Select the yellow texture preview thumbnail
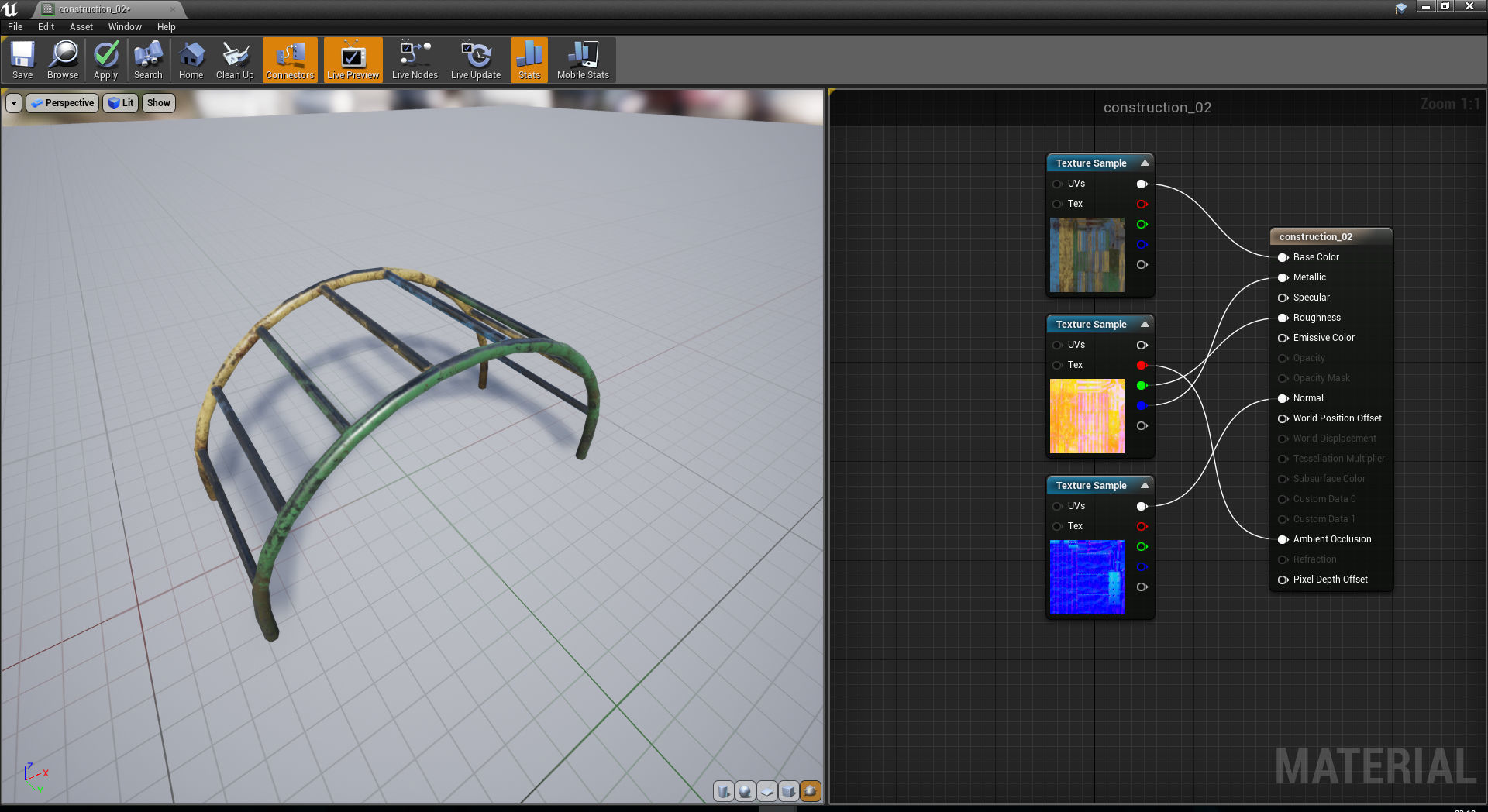This screenshot has height=812, width=1488. [x=1087, y=416]
